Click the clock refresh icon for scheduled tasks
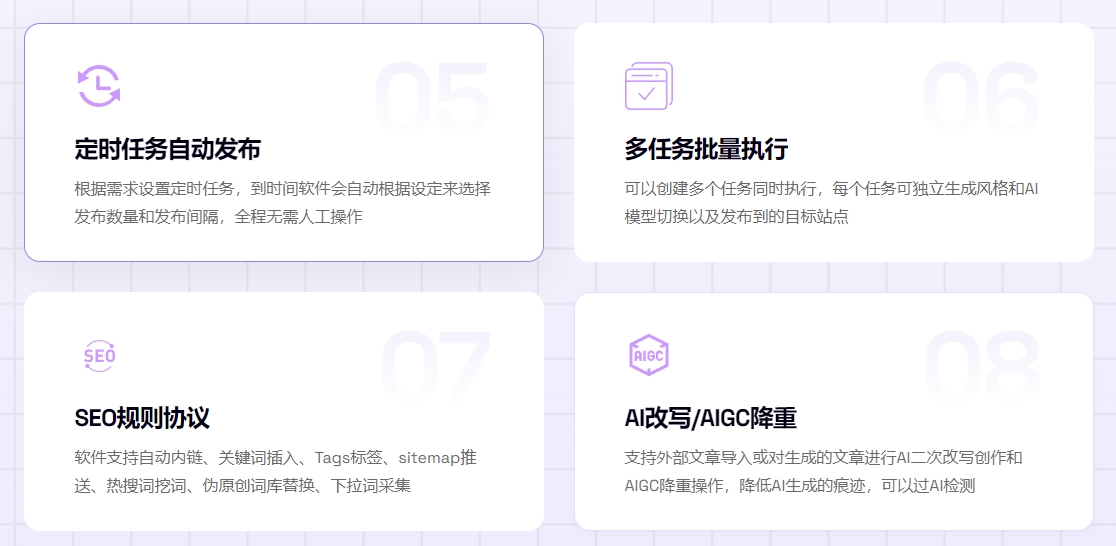This screenshot has height=546, width=1116. [99, 86]
